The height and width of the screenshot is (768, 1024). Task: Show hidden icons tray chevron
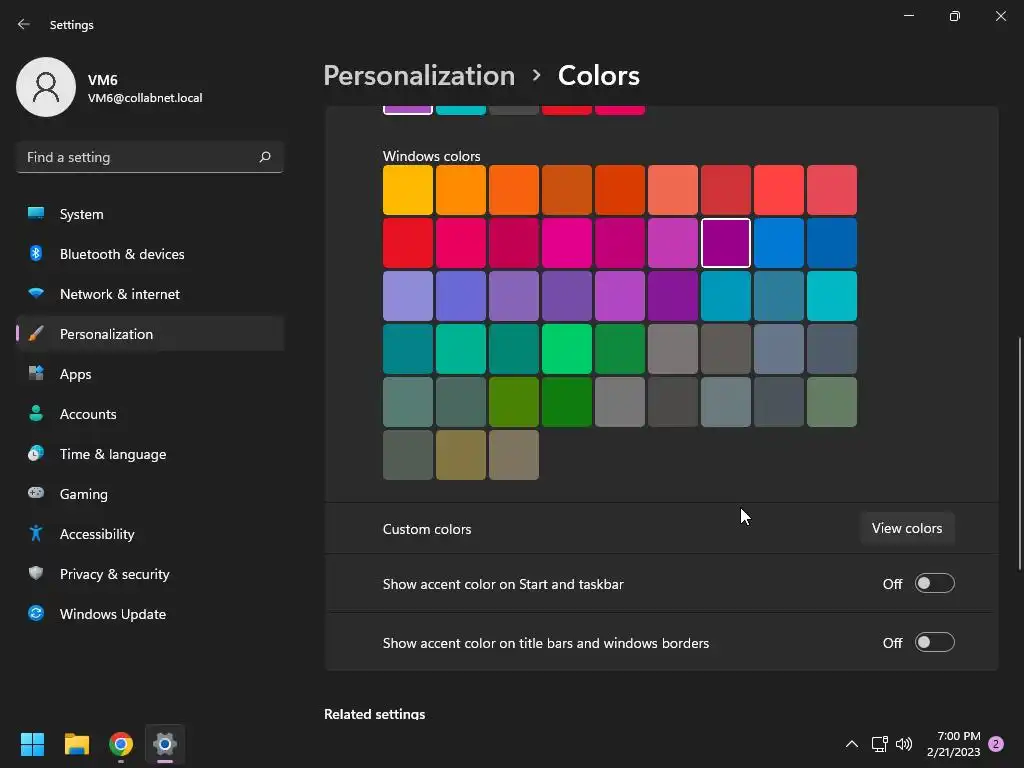click(x=852, y=744)
